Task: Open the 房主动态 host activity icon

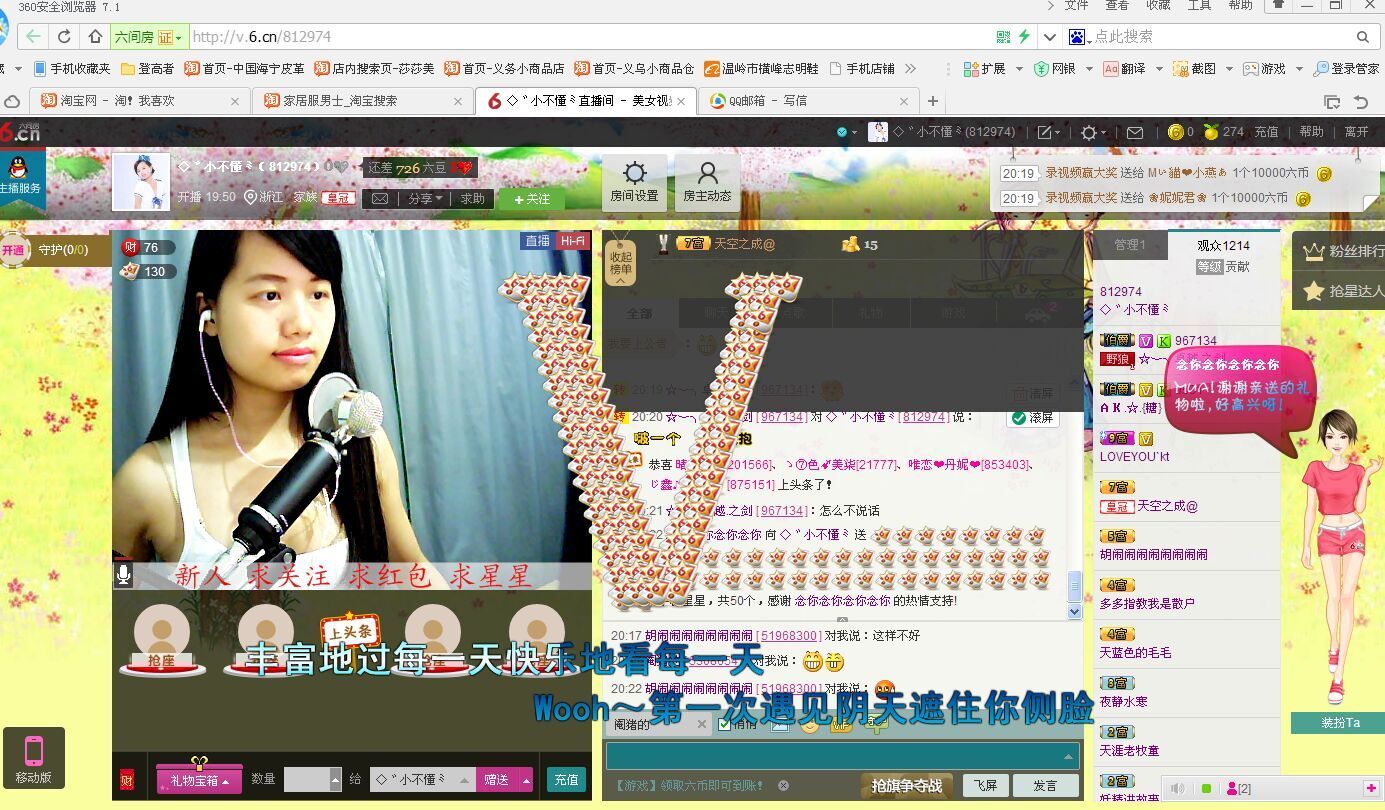Action: click(x=707, y=182)
